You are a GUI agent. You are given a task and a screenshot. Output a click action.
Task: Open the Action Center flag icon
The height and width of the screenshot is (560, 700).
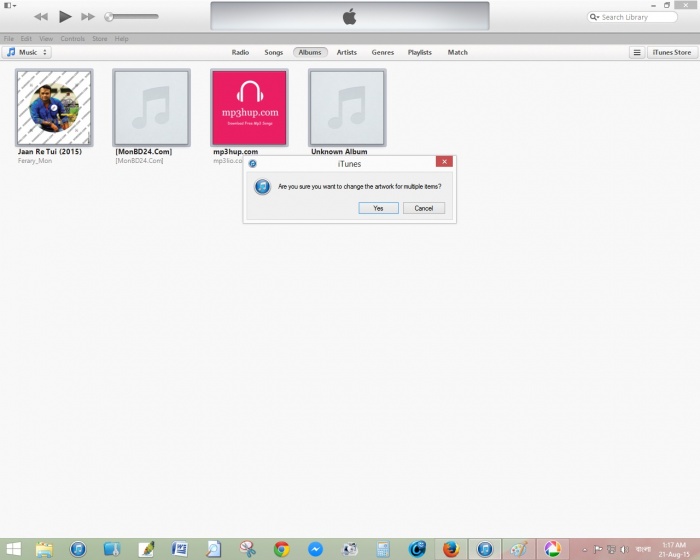pos(598,549)
